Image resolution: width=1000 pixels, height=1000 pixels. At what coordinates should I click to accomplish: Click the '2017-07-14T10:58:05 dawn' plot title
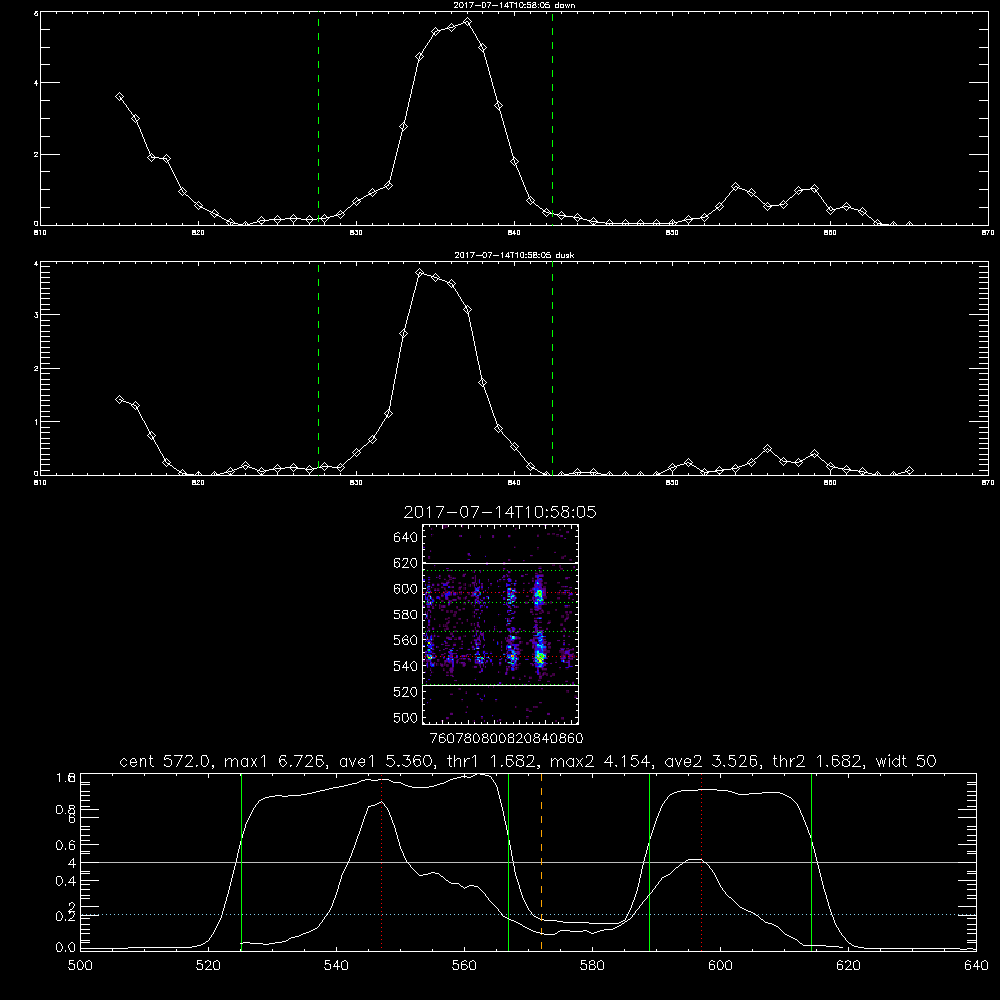(x=514, y=5)
